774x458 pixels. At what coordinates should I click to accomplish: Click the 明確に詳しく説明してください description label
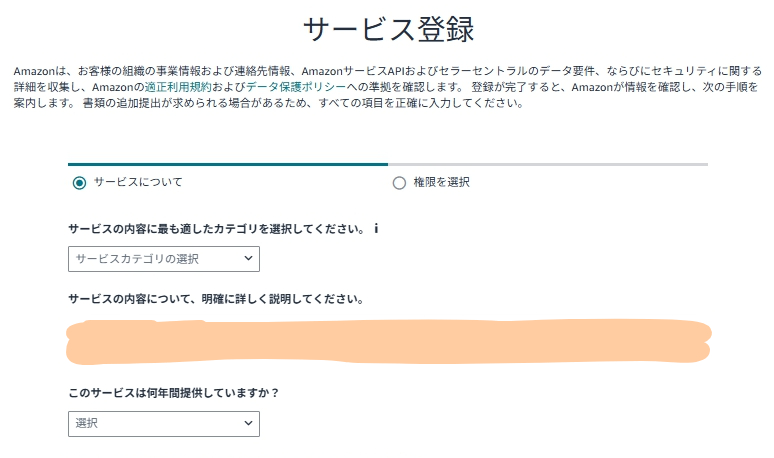[215, 299]
